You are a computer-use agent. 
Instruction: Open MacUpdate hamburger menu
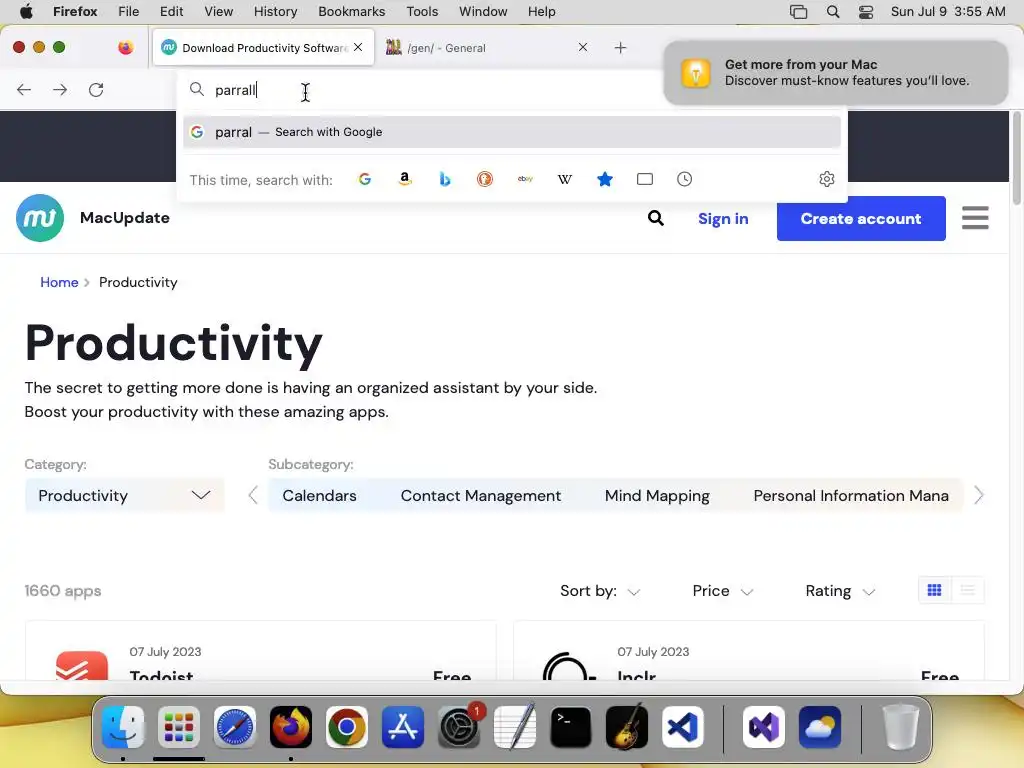[x=975, y=218]
